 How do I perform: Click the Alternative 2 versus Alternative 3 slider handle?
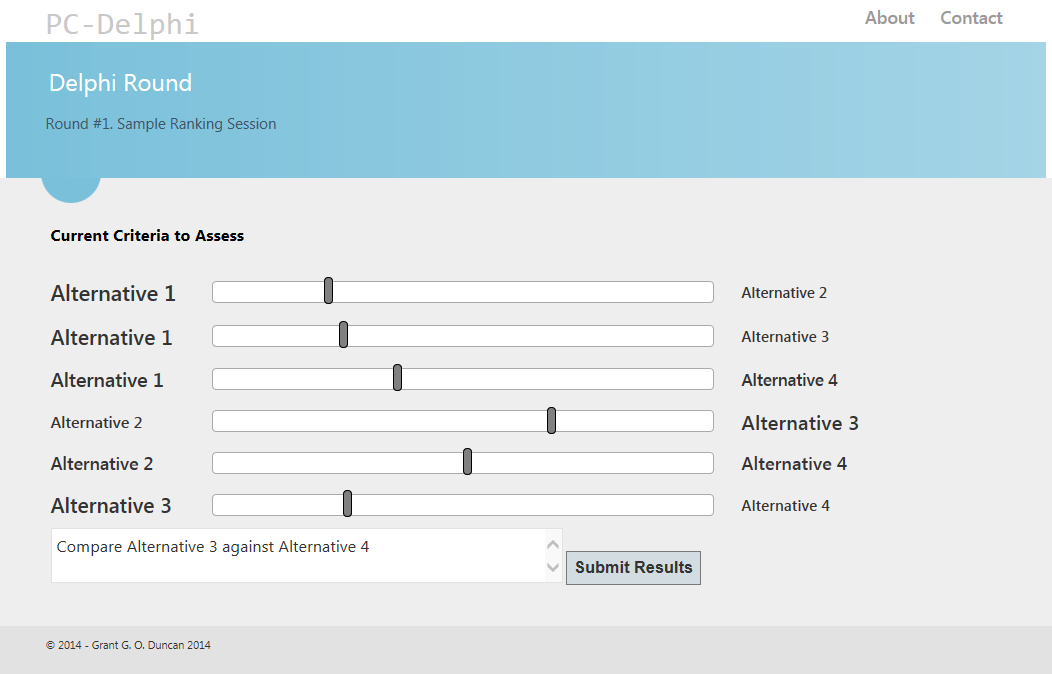pyautogui.click(x=551, y=420)
